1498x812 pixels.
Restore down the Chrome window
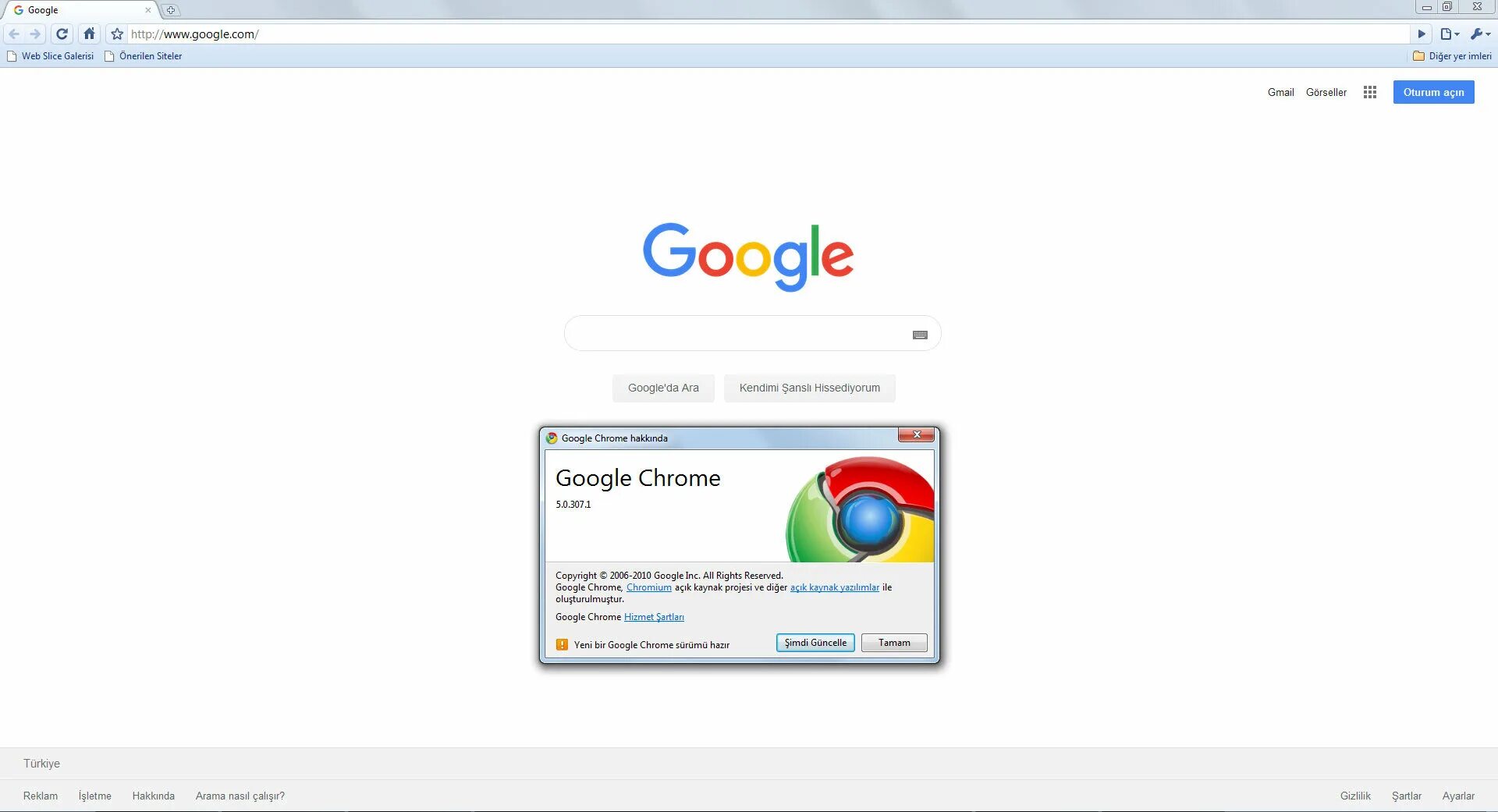[x=1447, y=7]
